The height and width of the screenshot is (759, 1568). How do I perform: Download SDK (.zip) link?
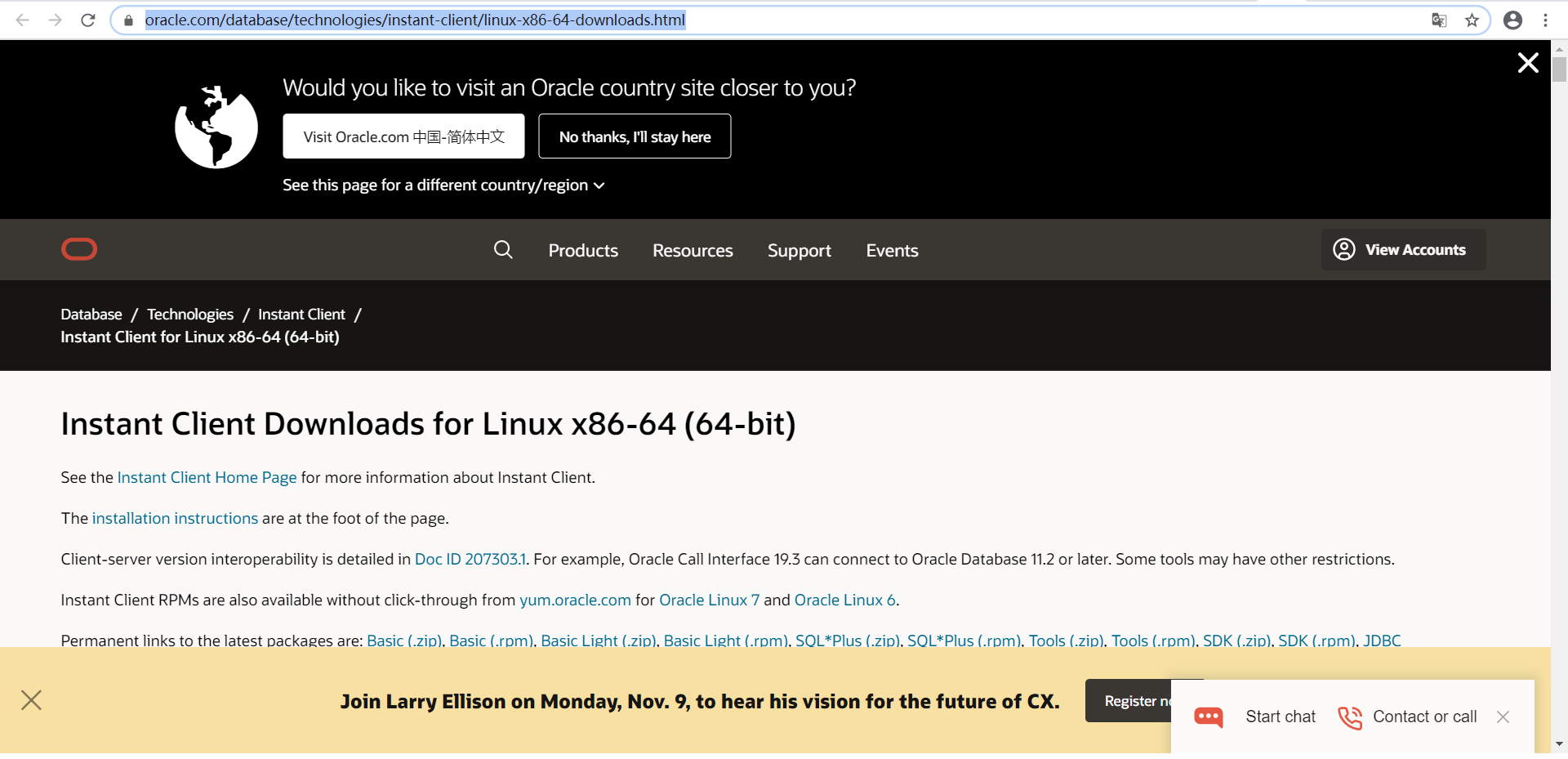(x=1236, y=640)
